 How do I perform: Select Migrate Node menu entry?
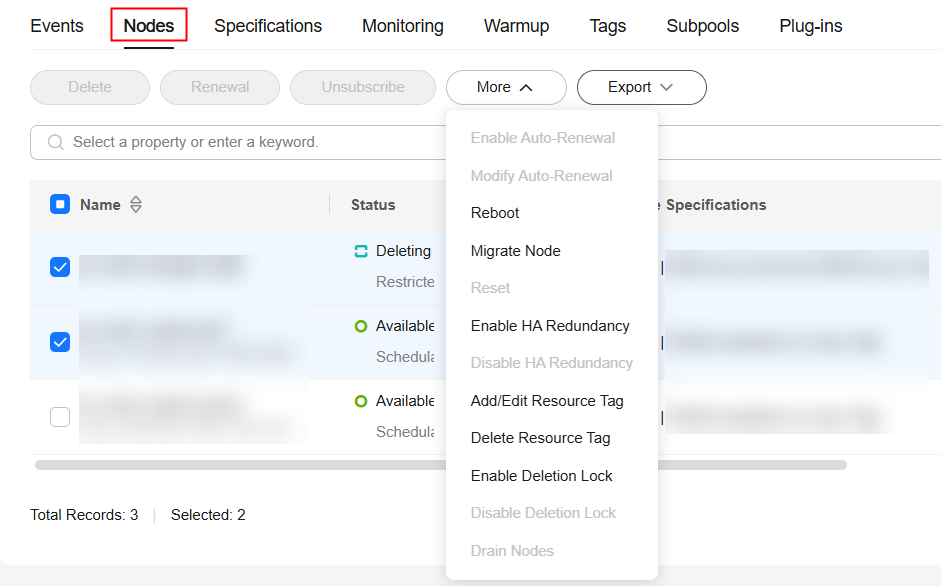515,251
